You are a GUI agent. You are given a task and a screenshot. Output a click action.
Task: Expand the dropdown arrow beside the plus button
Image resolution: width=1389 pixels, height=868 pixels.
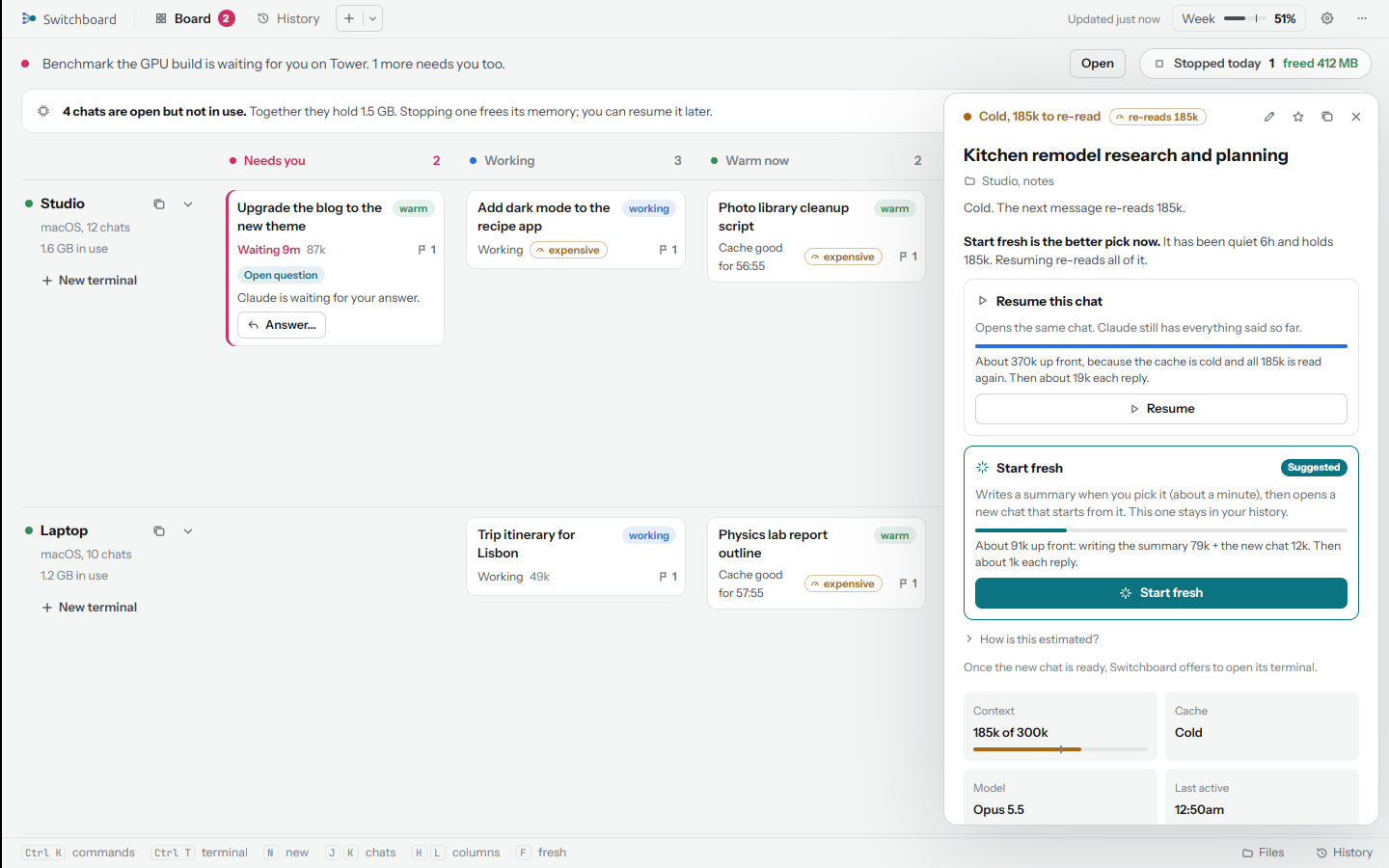coord(372,18)
